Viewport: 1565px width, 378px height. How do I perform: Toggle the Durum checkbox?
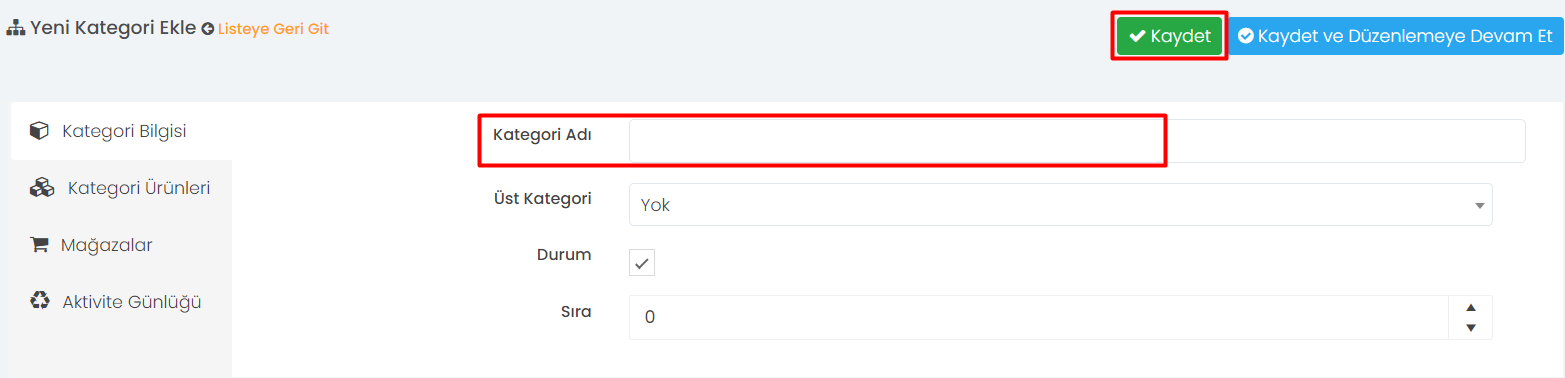point(642,263)
